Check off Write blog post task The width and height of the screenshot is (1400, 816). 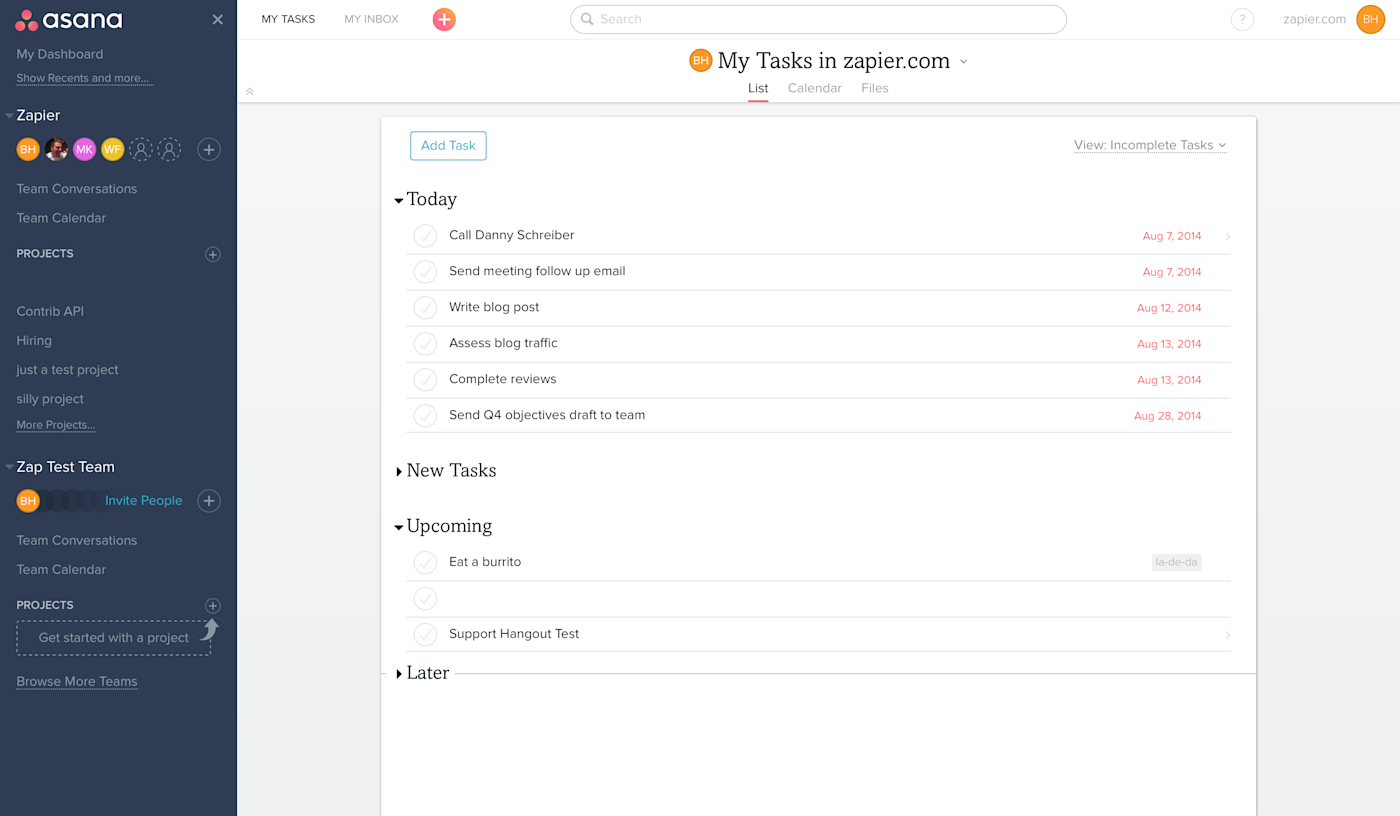(x=425, y=308)
